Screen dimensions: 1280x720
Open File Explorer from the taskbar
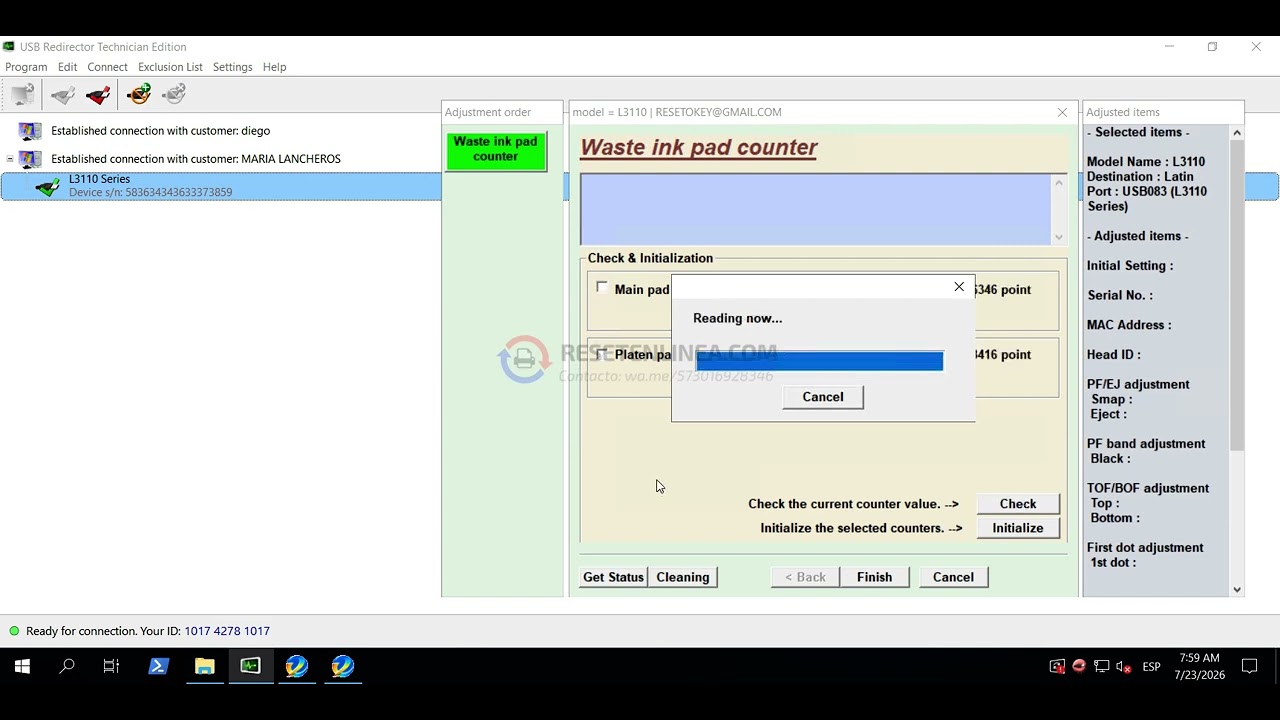click(204, 666)
